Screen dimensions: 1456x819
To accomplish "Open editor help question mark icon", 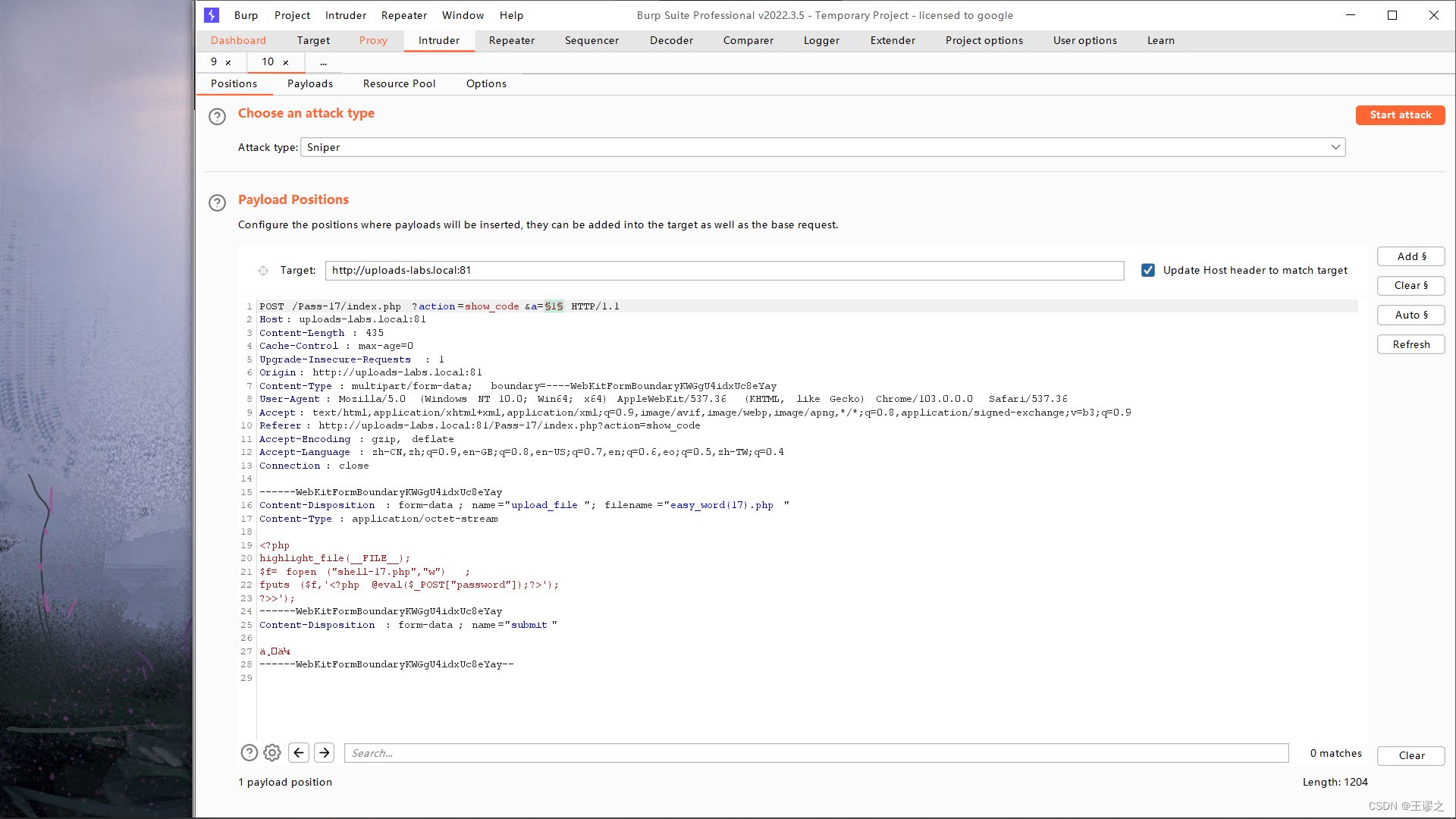I will pyautogui.click(x=249, y=752).
